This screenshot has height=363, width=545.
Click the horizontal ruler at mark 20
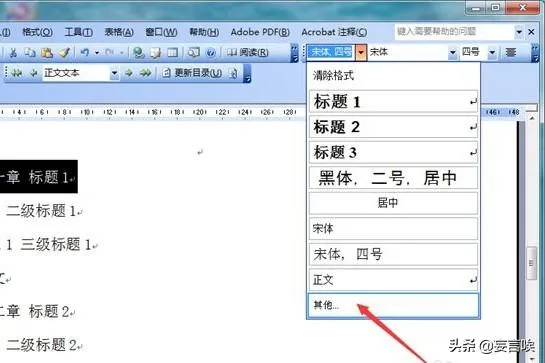pyautogui.click(x=200, y=112)
